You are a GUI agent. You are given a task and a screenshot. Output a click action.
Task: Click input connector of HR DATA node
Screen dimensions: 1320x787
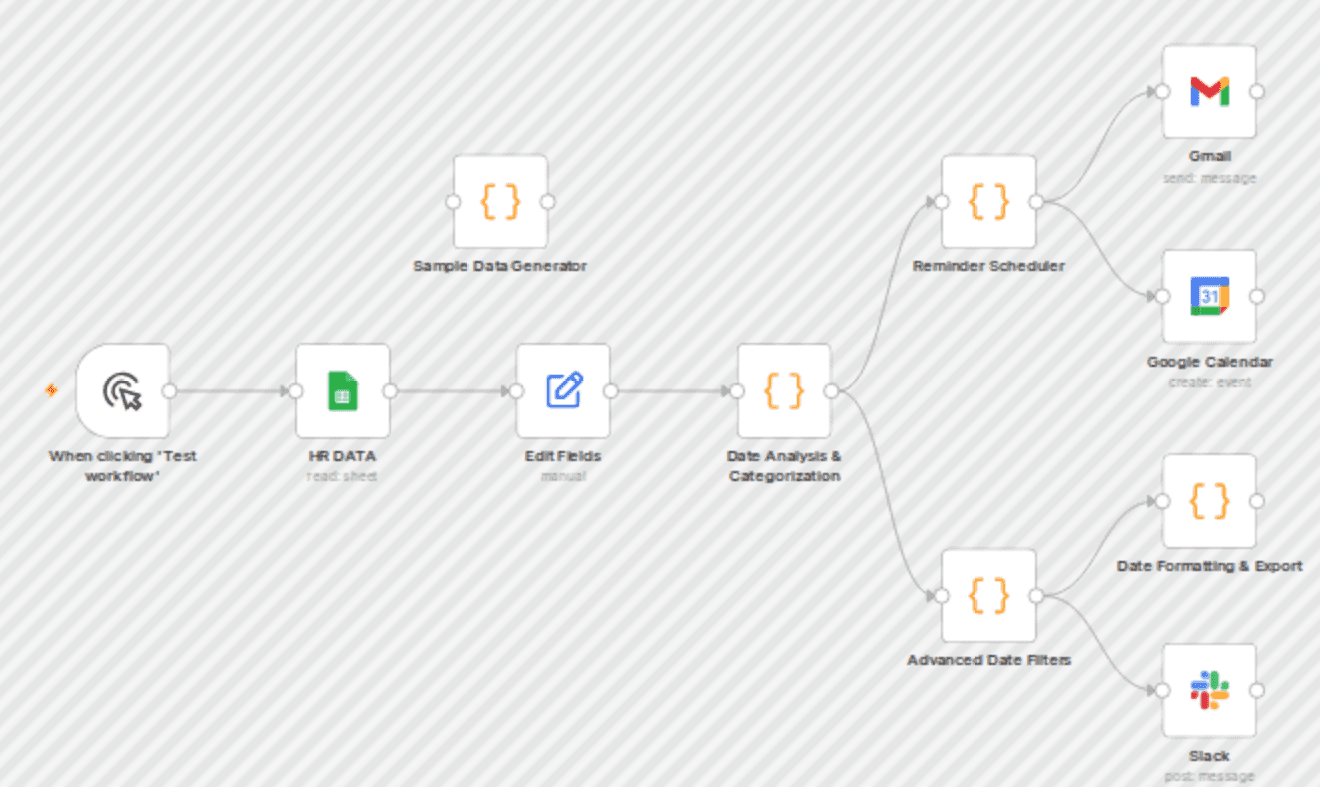point(296,391)
